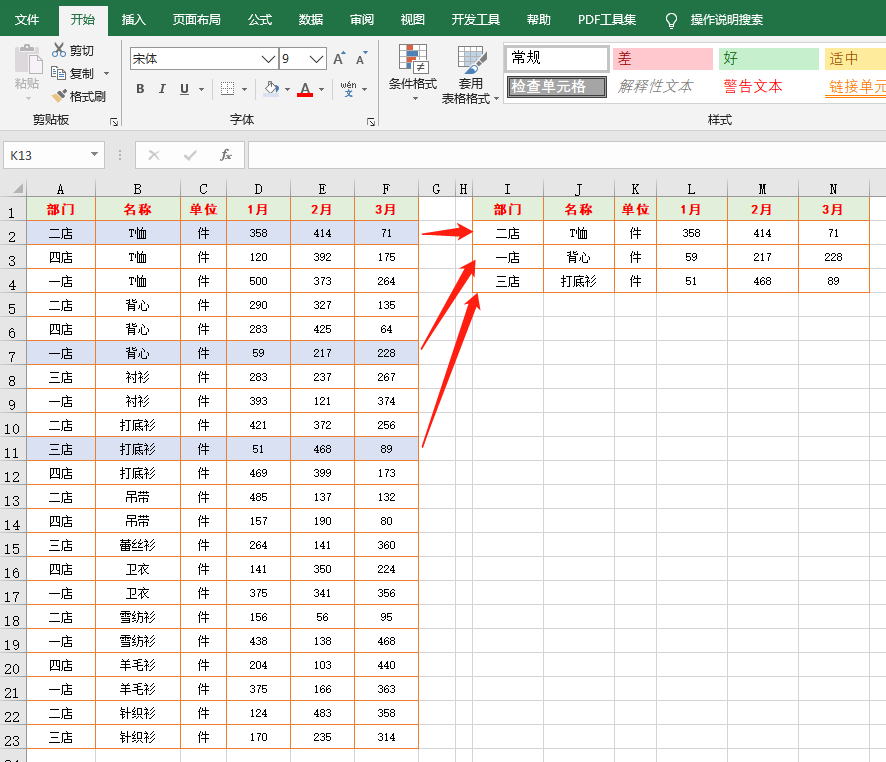Image resolution: width=886 pixels, height=762 pixels.
Task: Select column D header
Action: tap(258, 189)
